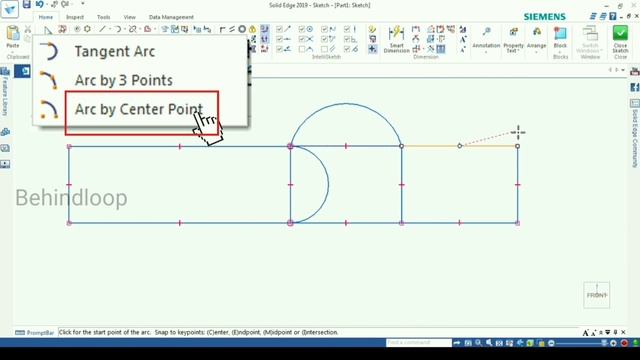Enable the unchecked parallel lines IntelliSketch checkbox
This screenshot has width=640, height=360.
point(324,49)
